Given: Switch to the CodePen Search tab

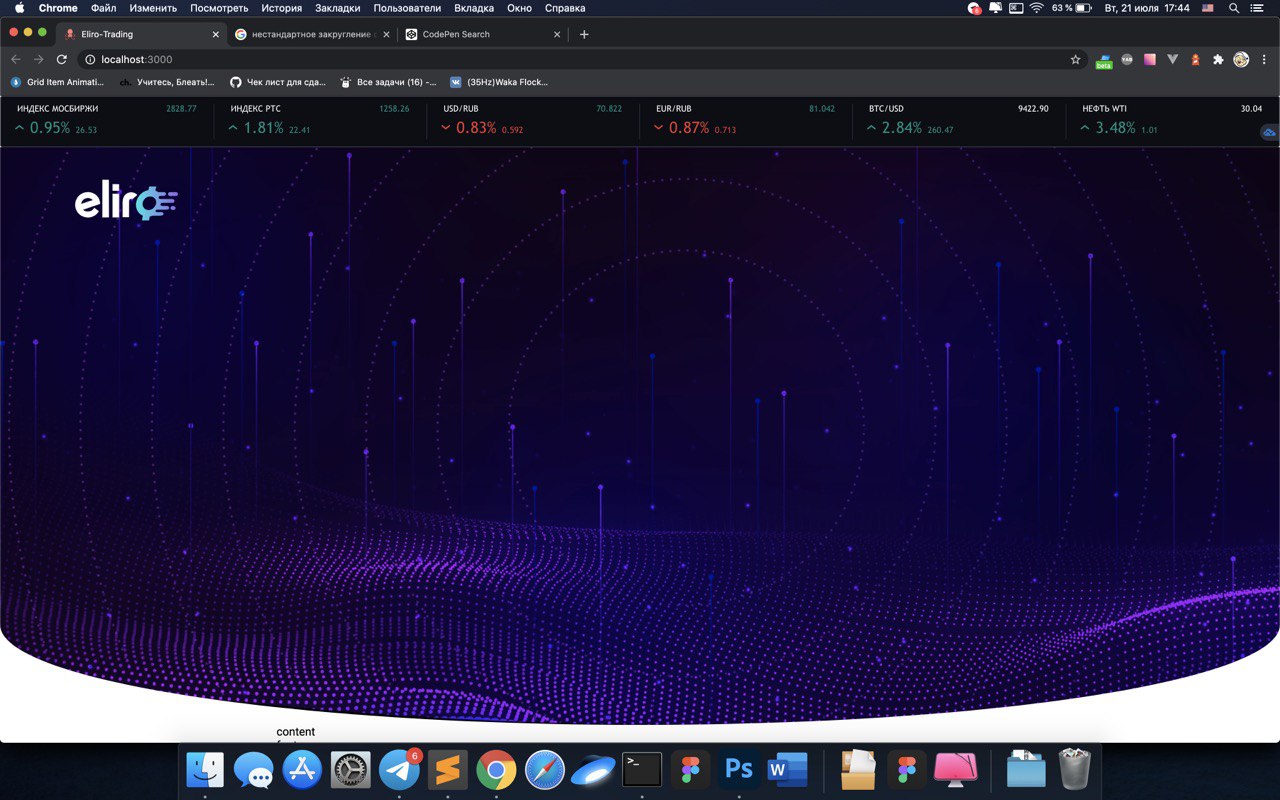Looking at the screenshot, I should [483, 34].
